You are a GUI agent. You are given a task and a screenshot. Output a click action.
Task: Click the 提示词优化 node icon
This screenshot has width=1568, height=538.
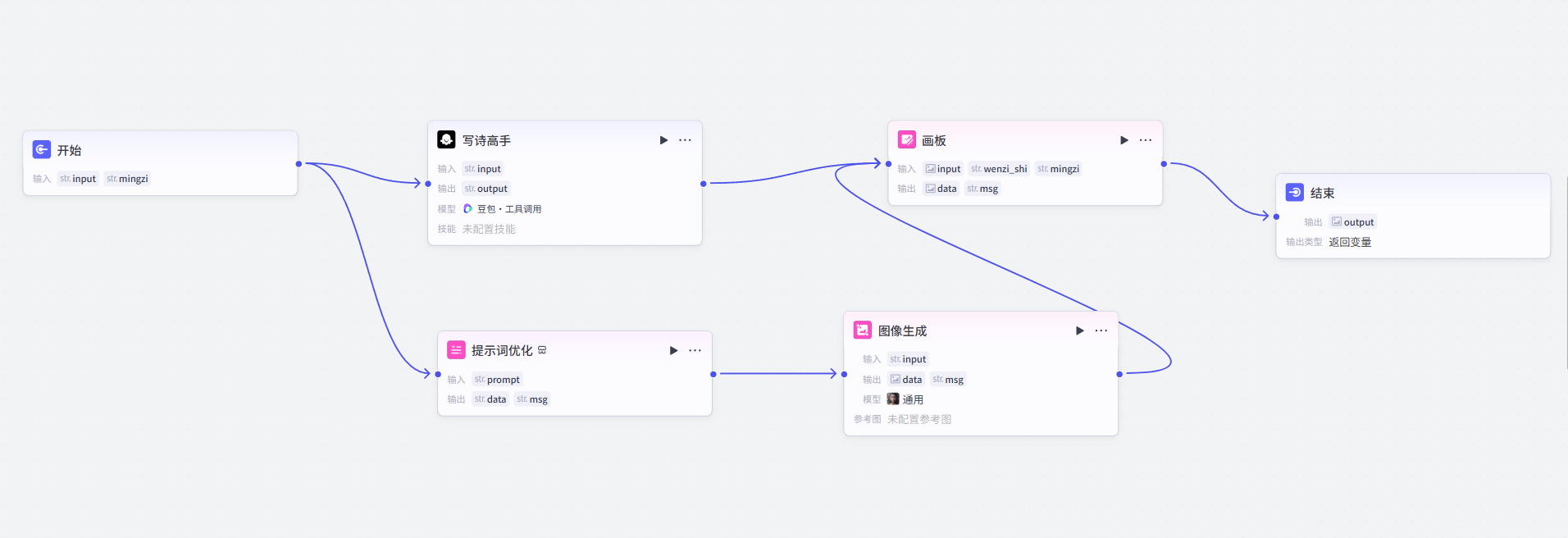tap(456, 350)
